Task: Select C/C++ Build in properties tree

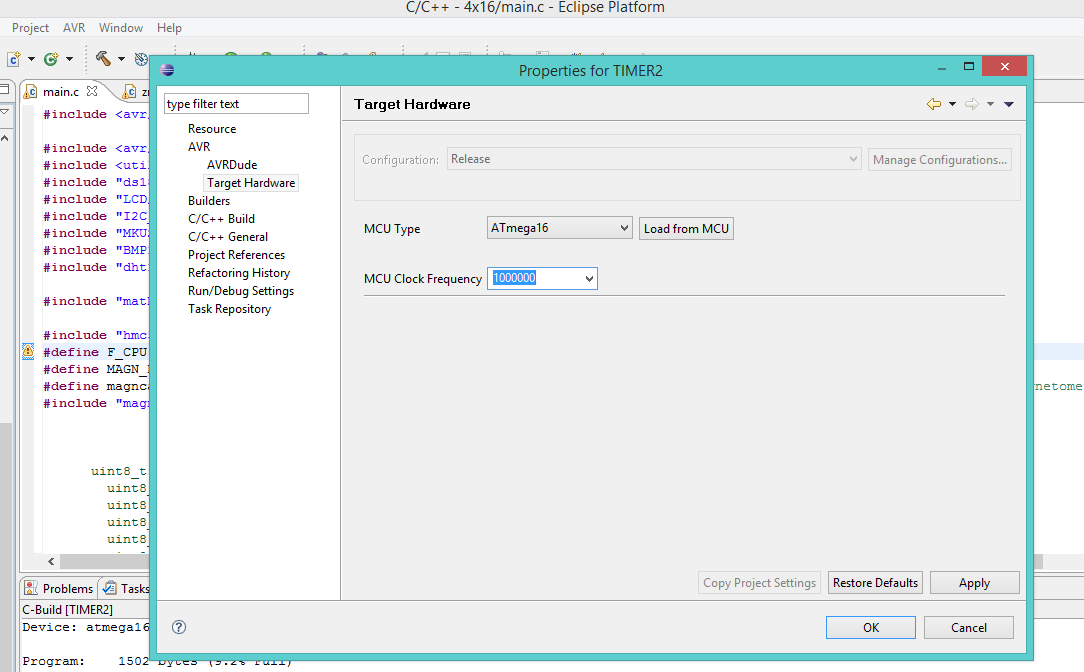Action: pos(221,218)
